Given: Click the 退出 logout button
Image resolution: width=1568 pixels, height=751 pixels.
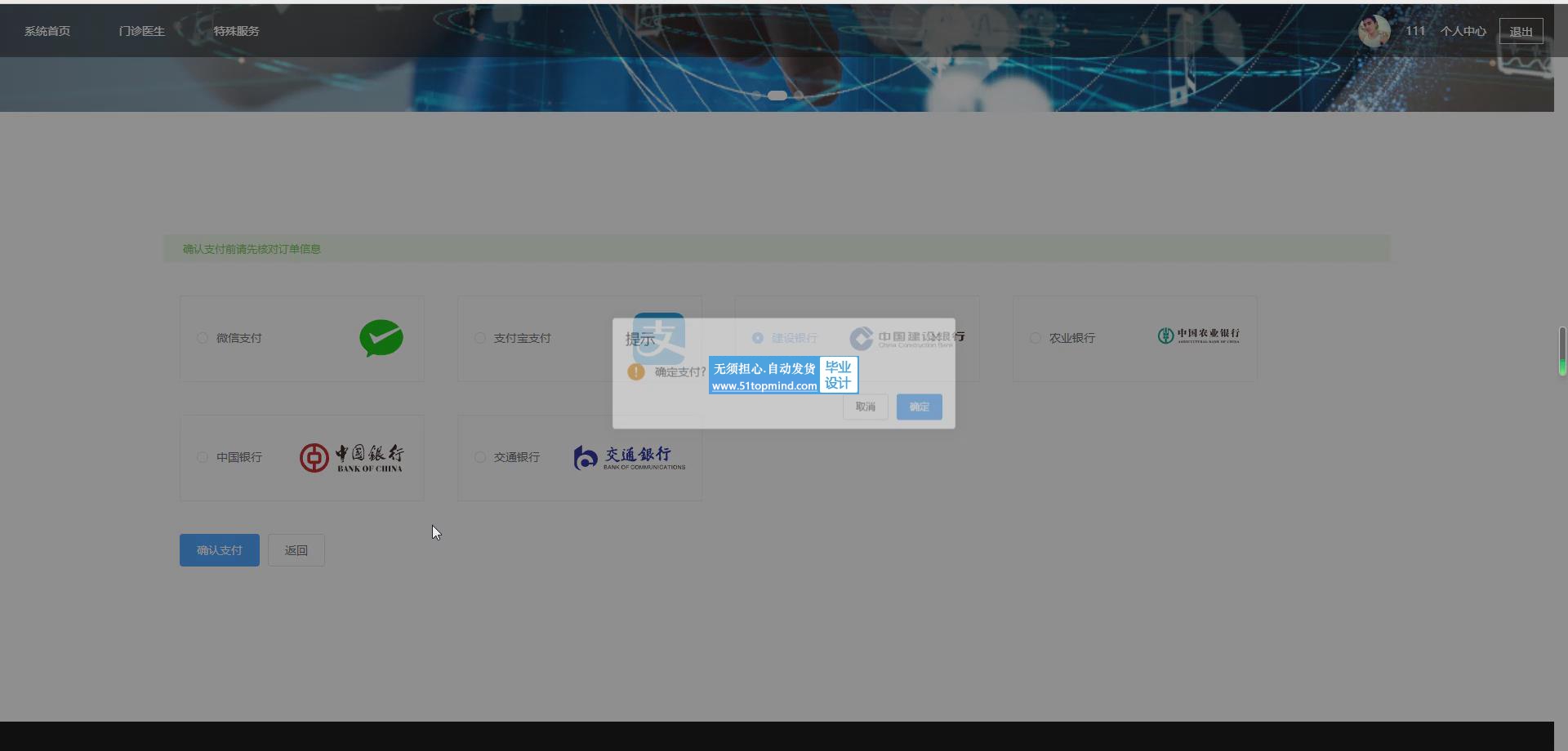Looking at the screenshot, I should pyautogui.click(x=1521, y=31).
